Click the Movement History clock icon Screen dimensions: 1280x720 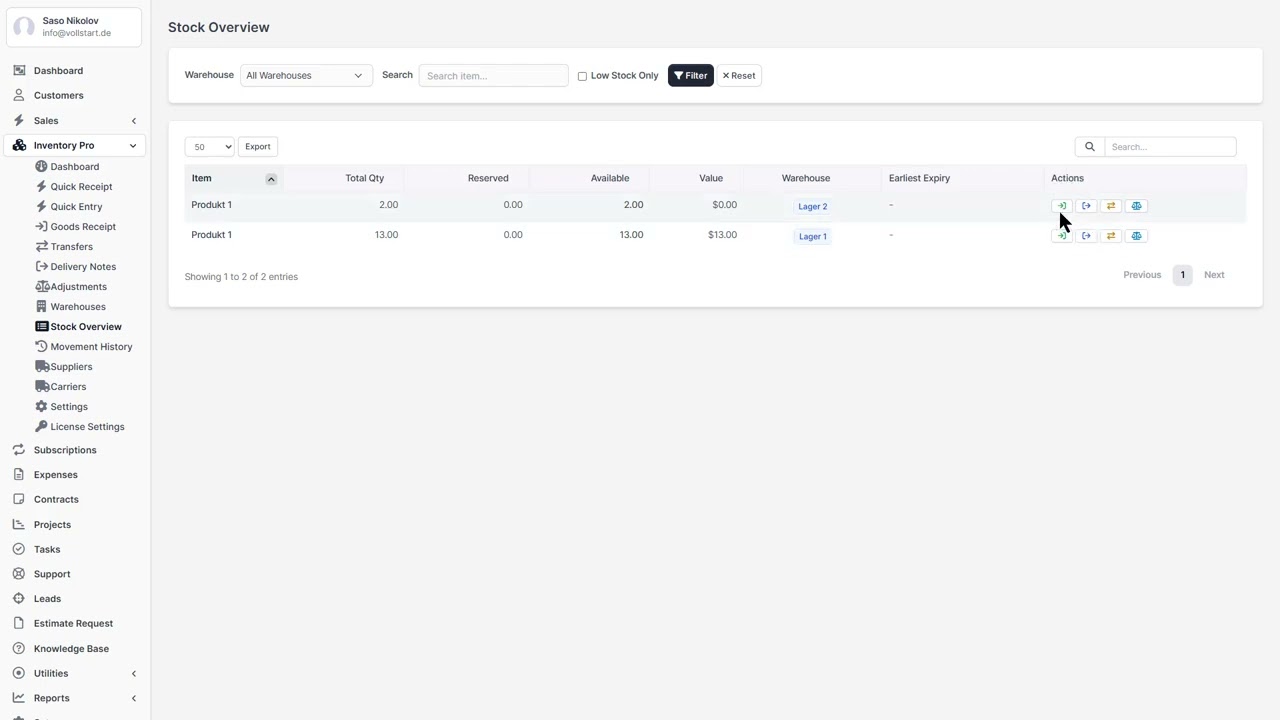click(x=41, y=346)
